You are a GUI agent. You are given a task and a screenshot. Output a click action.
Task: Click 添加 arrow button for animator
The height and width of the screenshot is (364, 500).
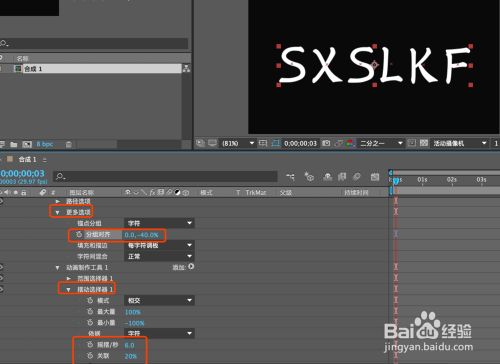pos(191,267)
